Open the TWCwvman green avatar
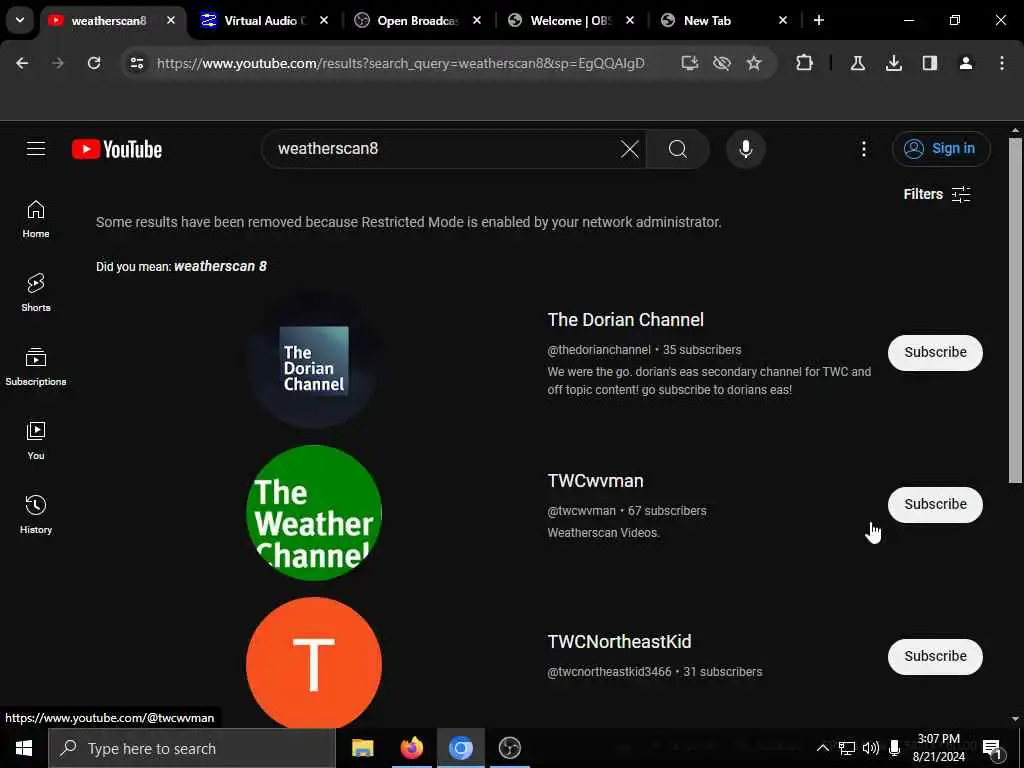1024x768 pixels. click(314, 513)
